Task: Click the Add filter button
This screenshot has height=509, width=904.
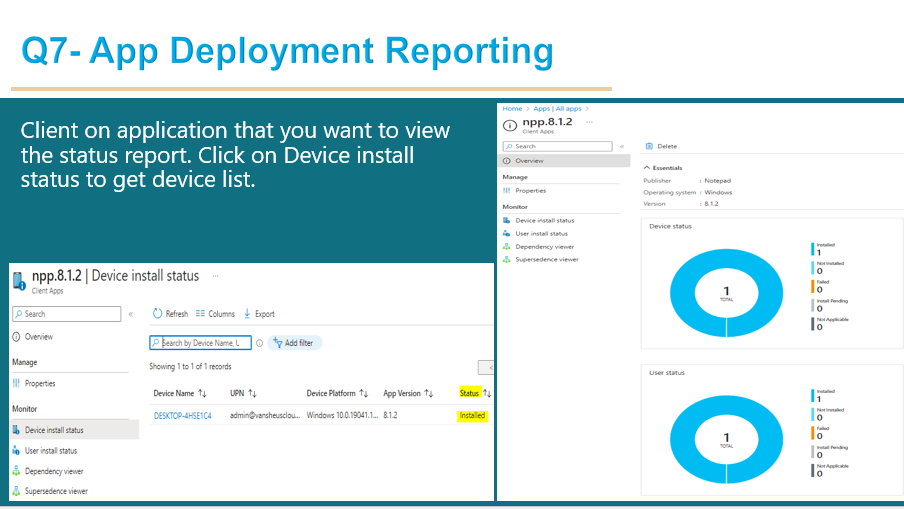Action: 294,342
